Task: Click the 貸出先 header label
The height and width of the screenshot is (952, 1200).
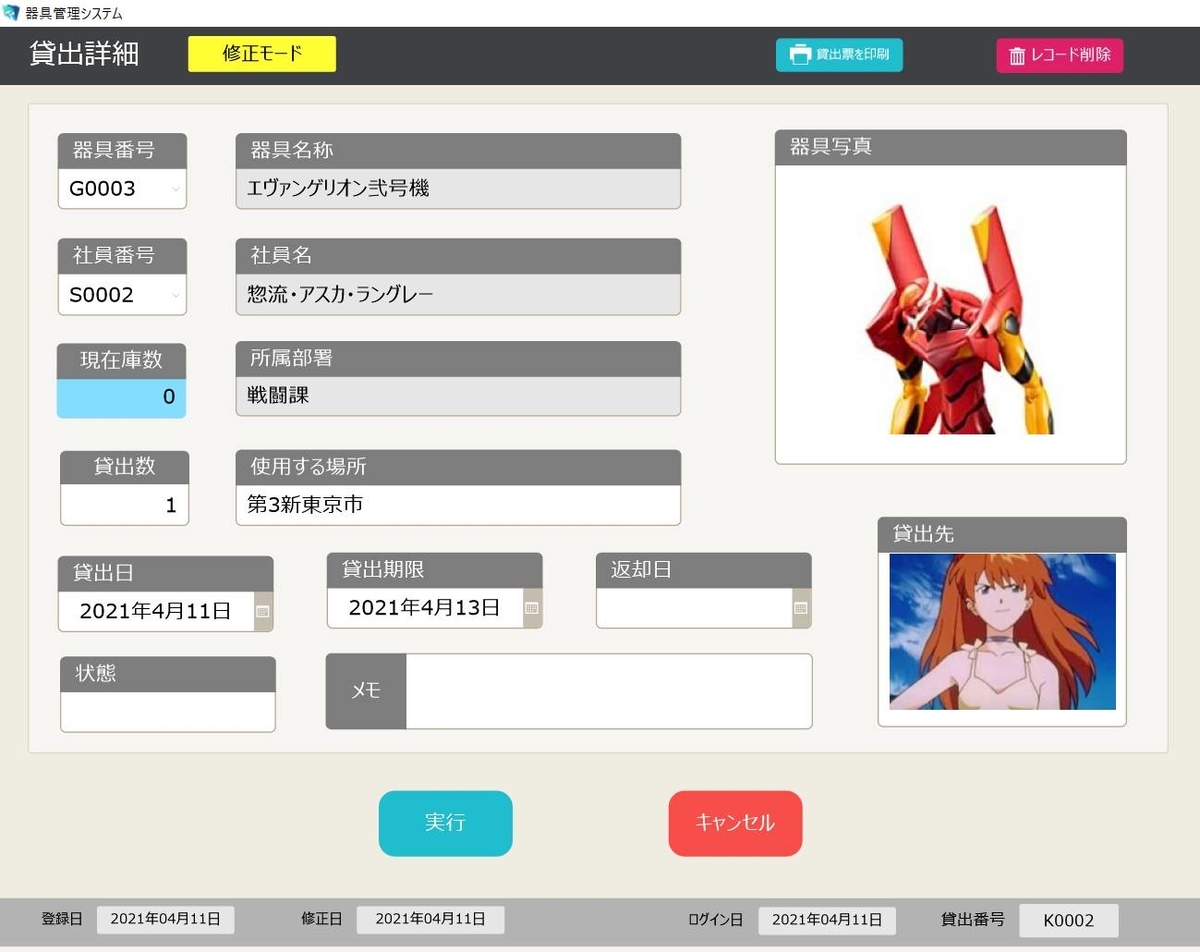Action: point(922,535)
